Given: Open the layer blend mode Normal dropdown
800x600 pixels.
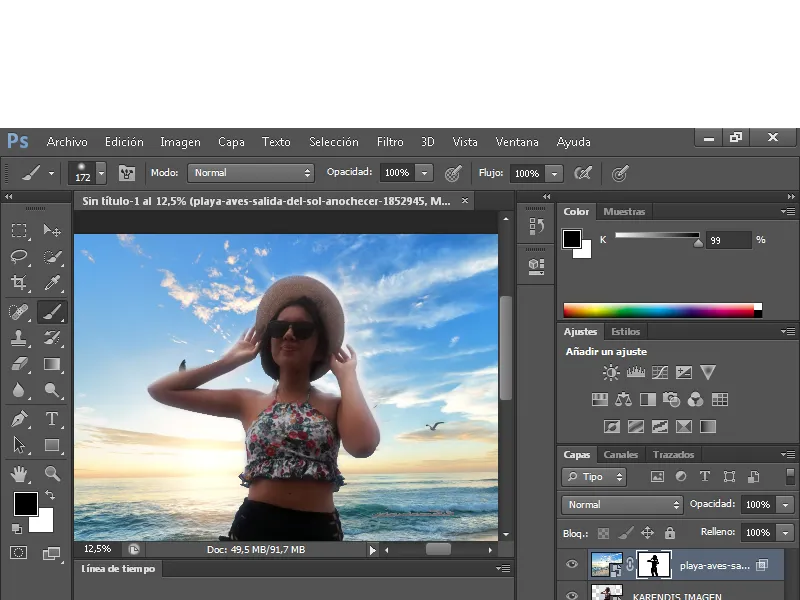Looking at the screenshot, I should 622,505.
